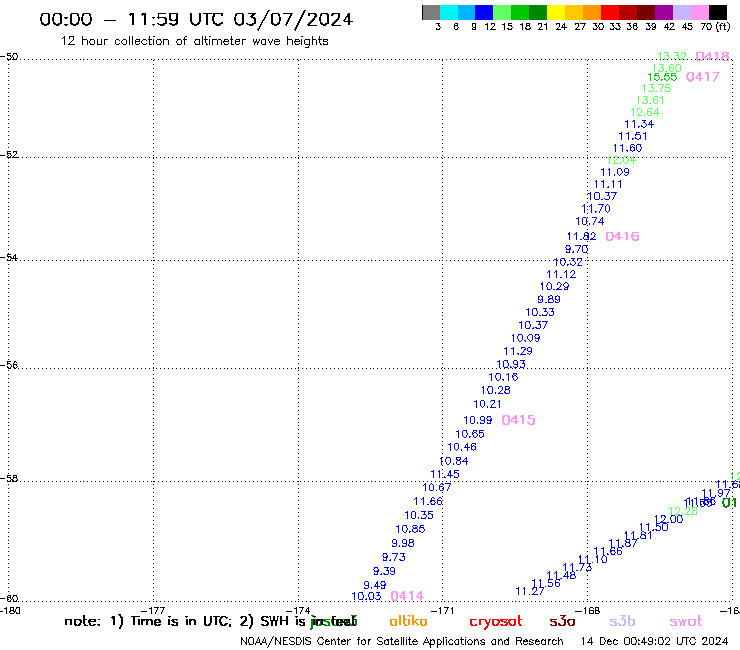The width and height of the screenshot is (740, 650).
Task: Select the lavender 's3b' satellite label
Action: pyautogui.click(x=622, y=621)
